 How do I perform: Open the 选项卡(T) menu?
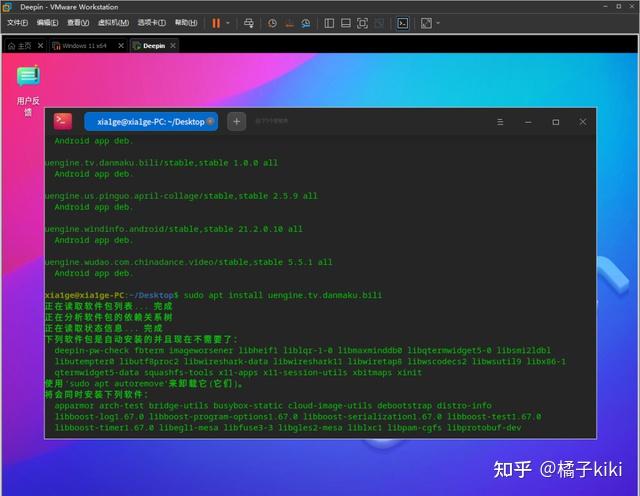151,23
